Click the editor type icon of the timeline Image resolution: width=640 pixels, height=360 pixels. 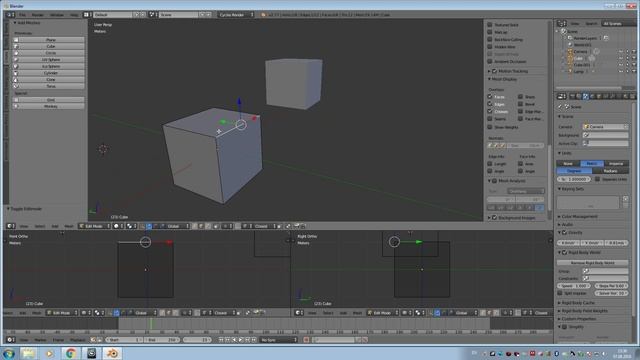(x=10, y=340)
